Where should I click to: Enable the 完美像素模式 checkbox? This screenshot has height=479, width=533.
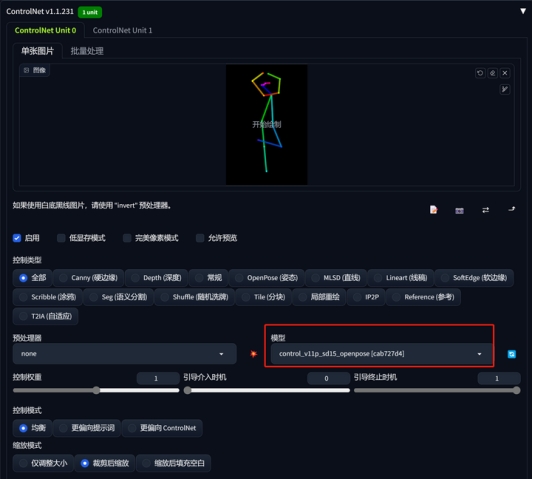(127, 238)
